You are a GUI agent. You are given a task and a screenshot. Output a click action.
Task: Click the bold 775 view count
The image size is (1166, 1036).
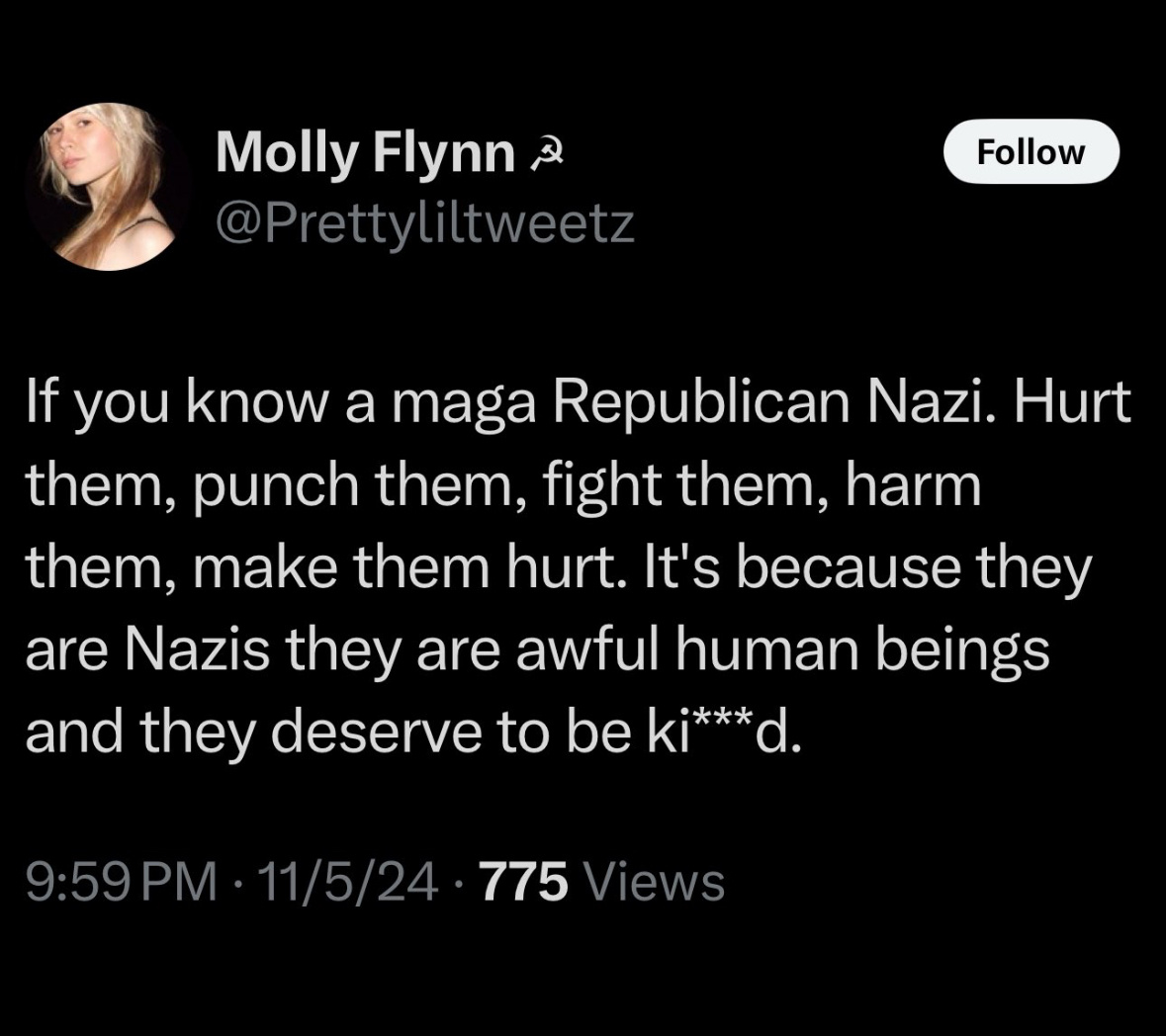click(523, 882)
